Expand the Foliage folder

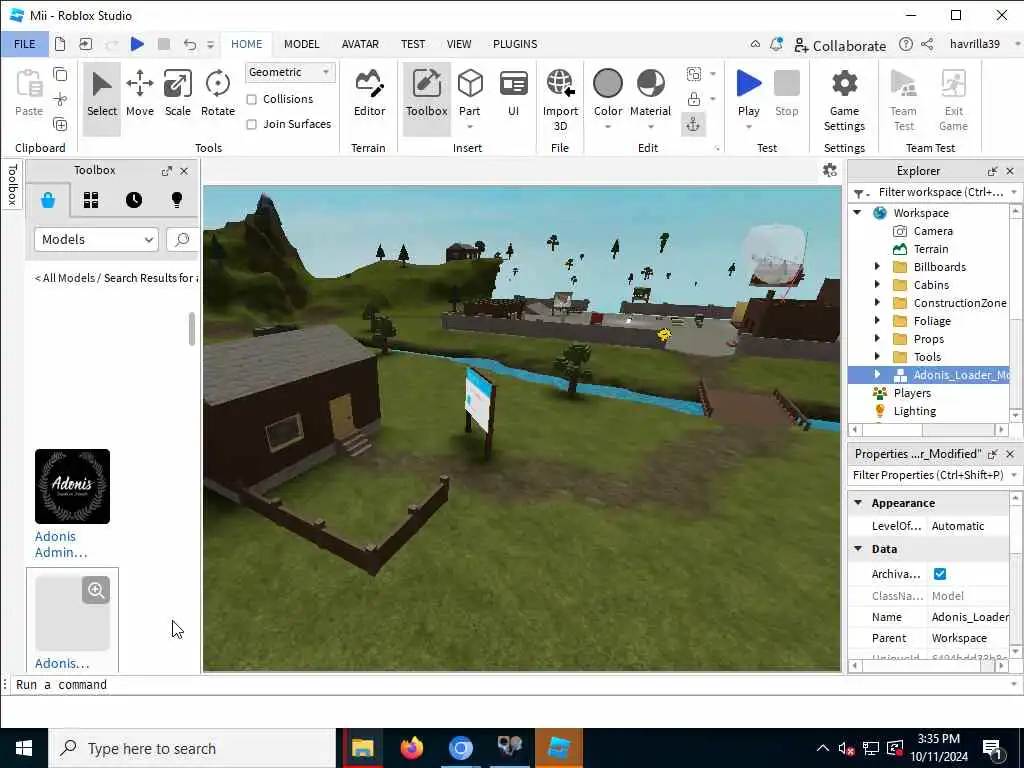click(877, 321)
